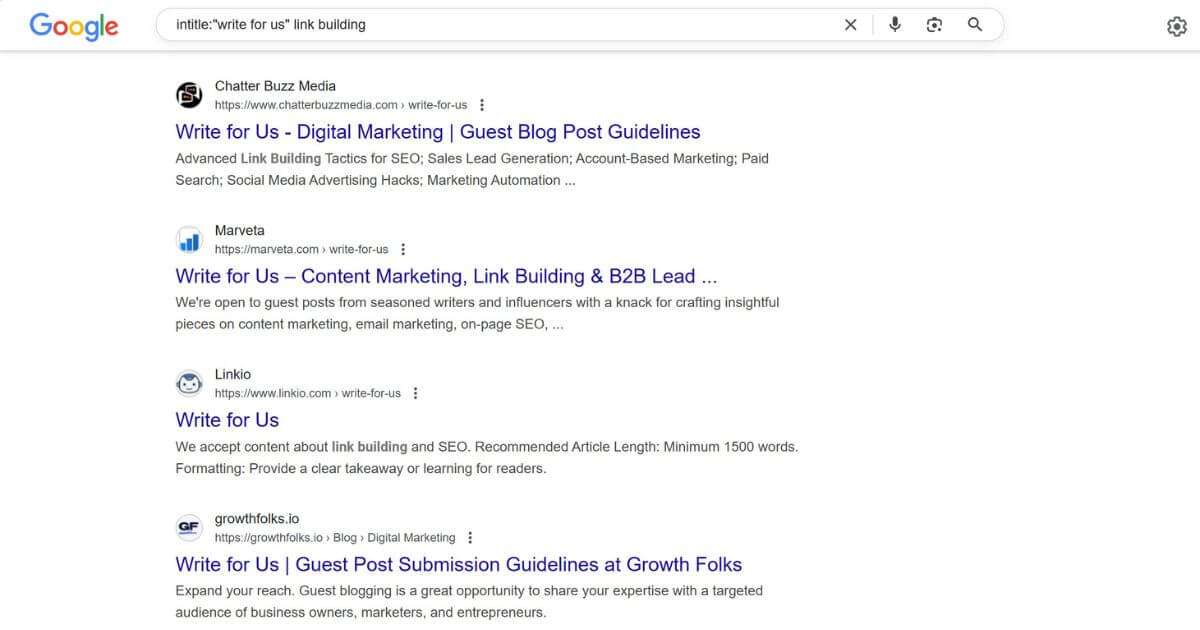Expand result options for the Linkio listing
This screenshot has height=630, width=1200.
pos(415,392)
